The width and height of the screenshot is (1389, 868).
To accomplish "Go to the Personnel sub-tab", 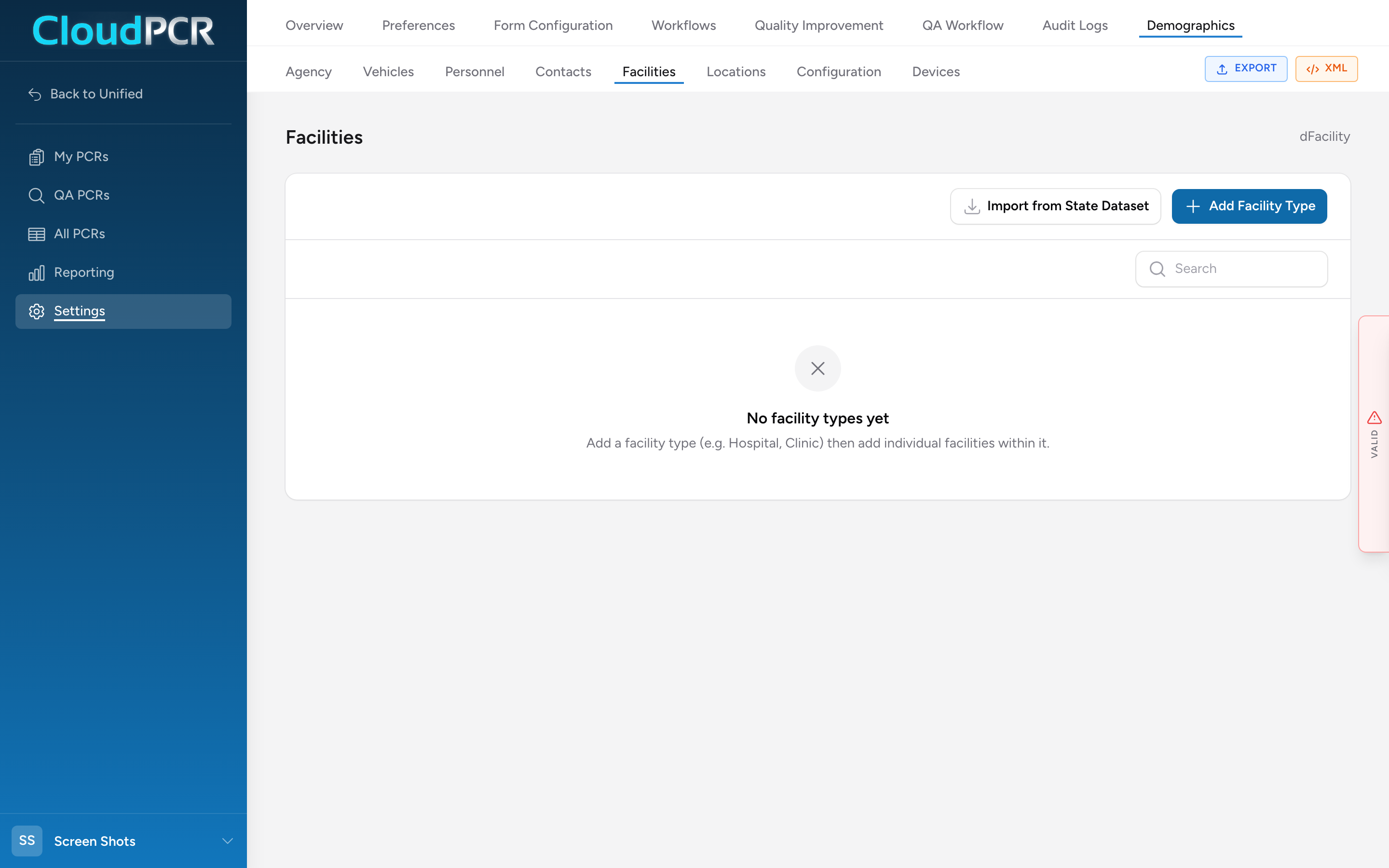I will tap(474, 72).
